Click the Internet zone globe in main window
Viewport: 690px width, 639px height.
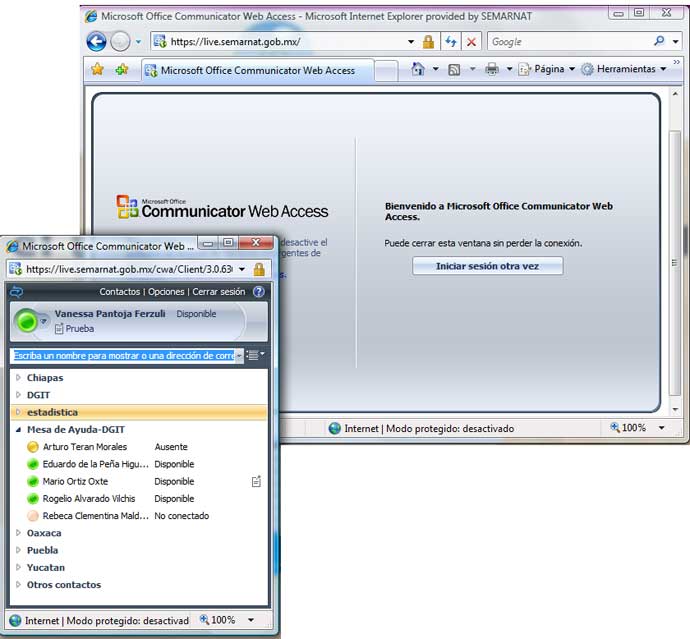pyautogui.click(x=334, y=428)
